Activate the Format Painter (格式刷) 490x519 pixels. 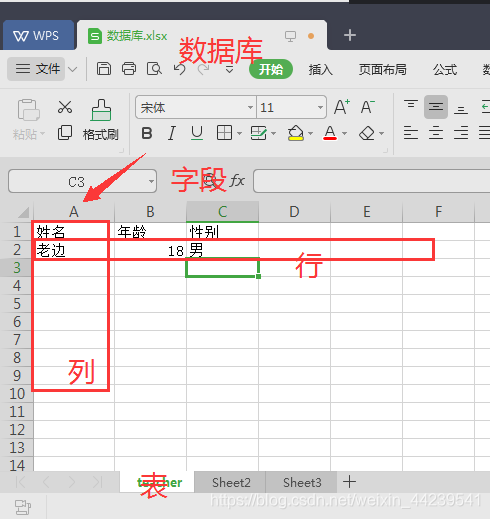pos(101,120)
